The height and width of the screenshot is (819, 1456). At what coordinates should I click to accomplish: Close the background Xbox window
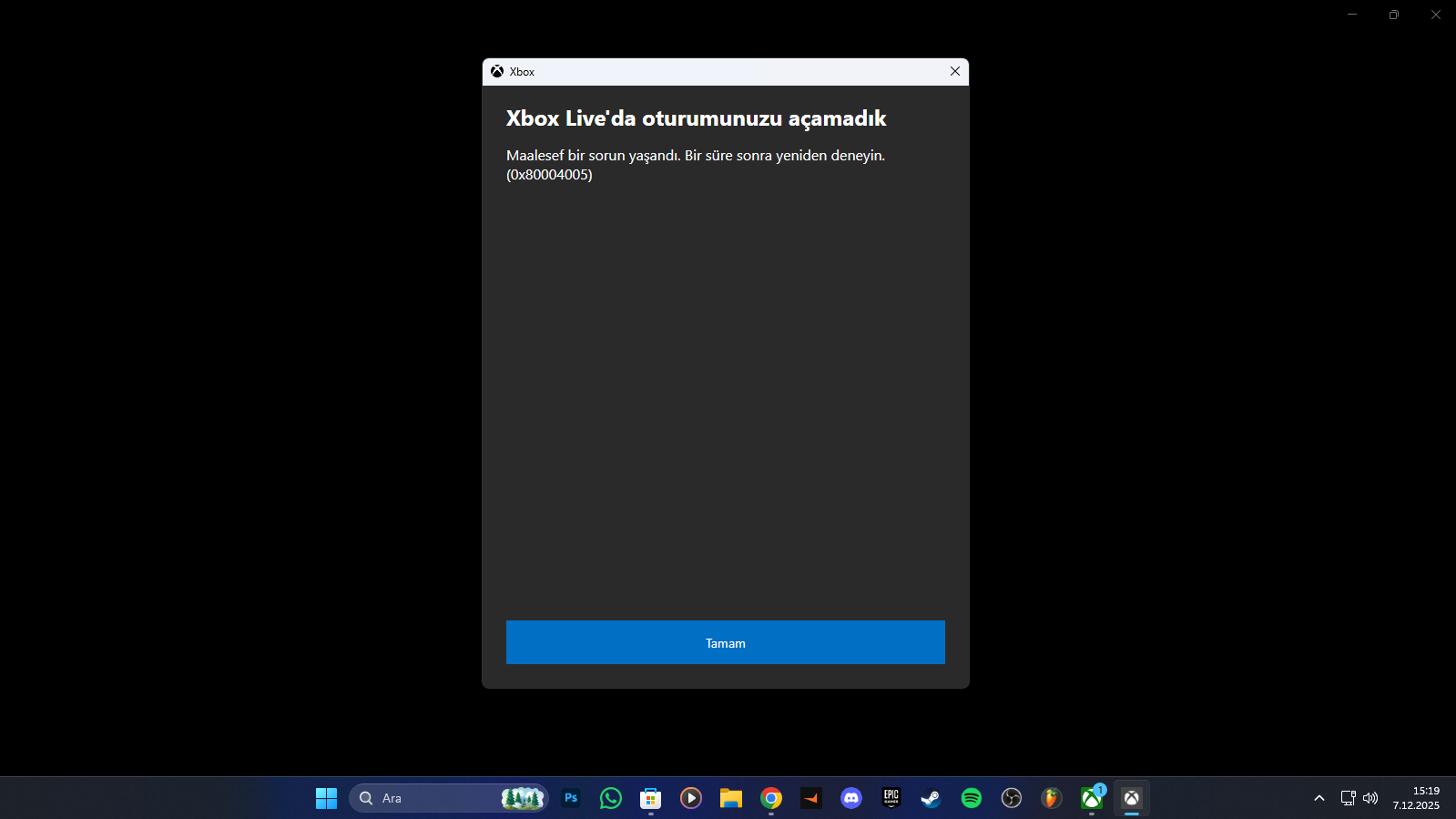coord(1436,15)
